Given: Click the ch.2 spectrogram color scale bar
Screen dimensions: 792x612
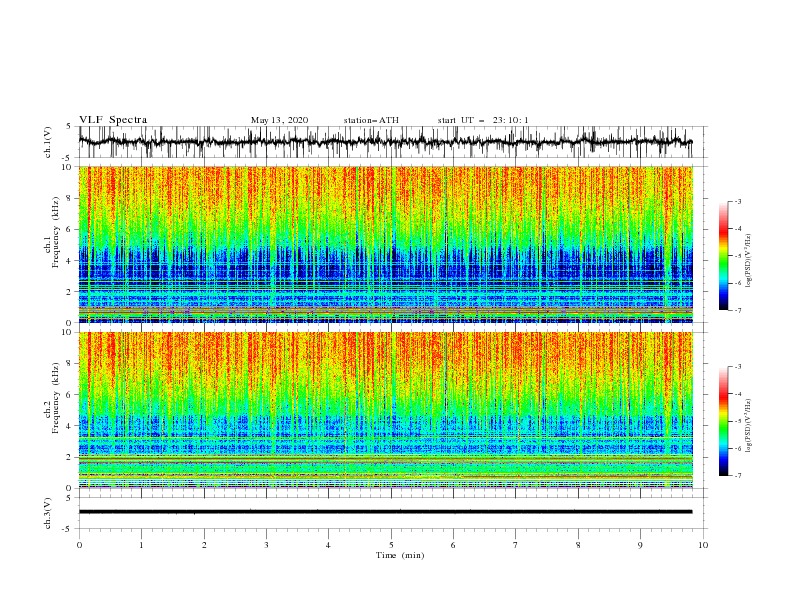Looking at the screenshot, I should pos(724,421).
